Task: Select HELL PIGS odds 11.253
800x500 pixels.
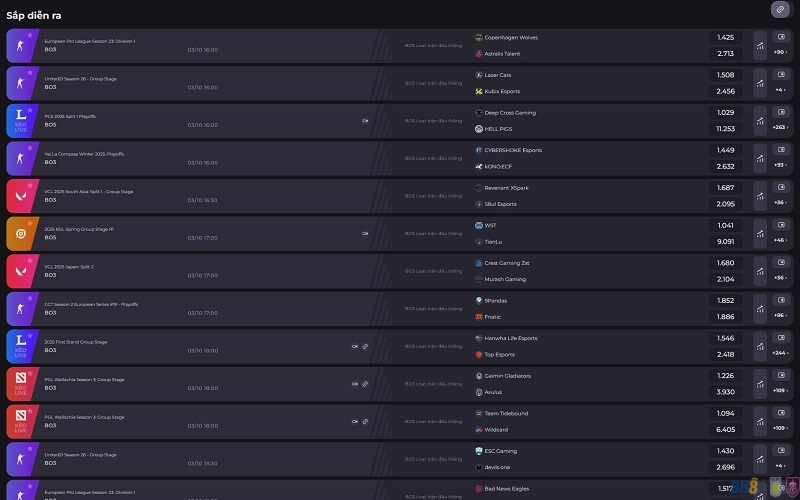Action: [725, 129]
